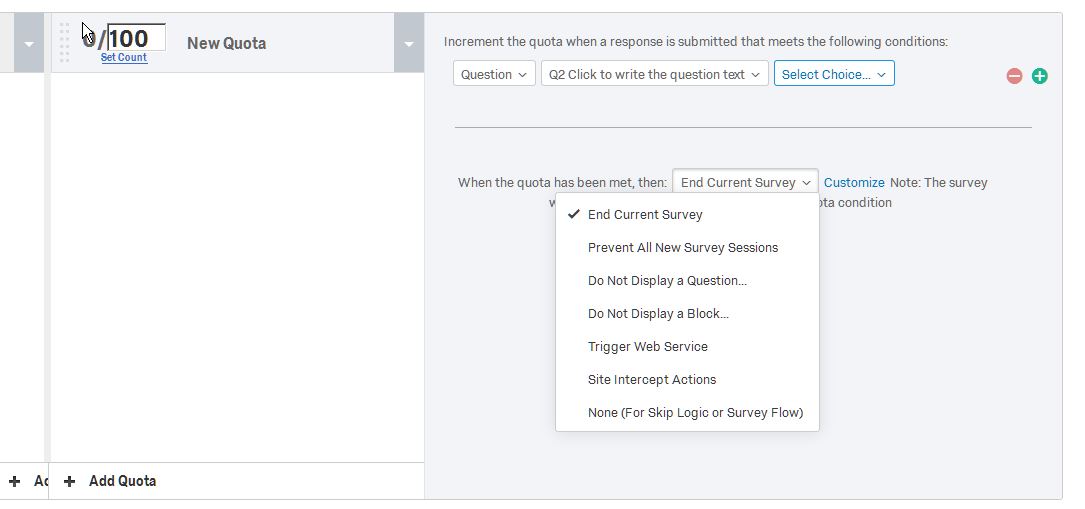The image size is (1085, 509).
Task: Open the Question type dropdown
Action: point(494,74)
